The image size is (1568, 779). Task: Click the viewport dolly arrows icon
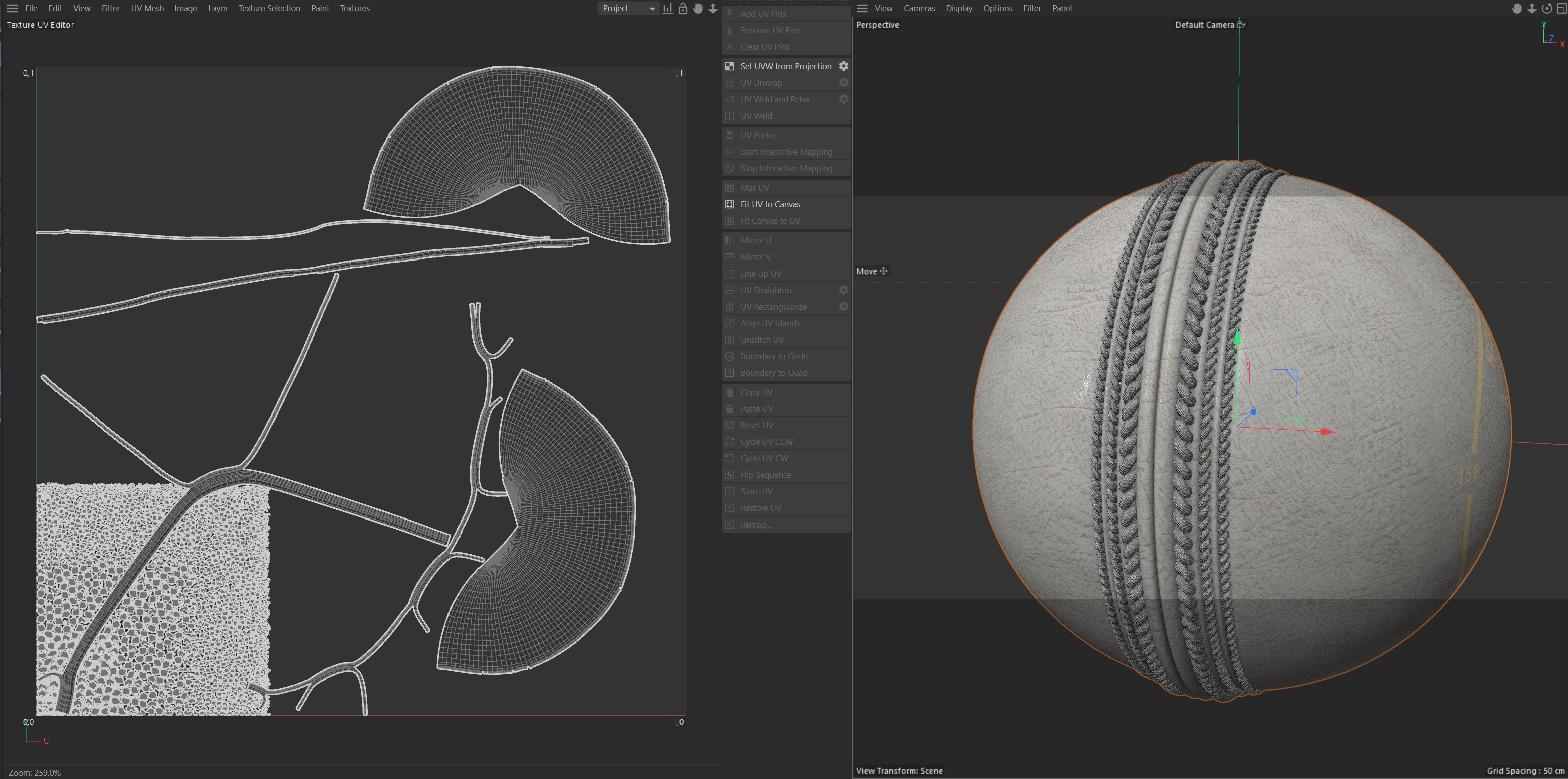[1532, 8]
